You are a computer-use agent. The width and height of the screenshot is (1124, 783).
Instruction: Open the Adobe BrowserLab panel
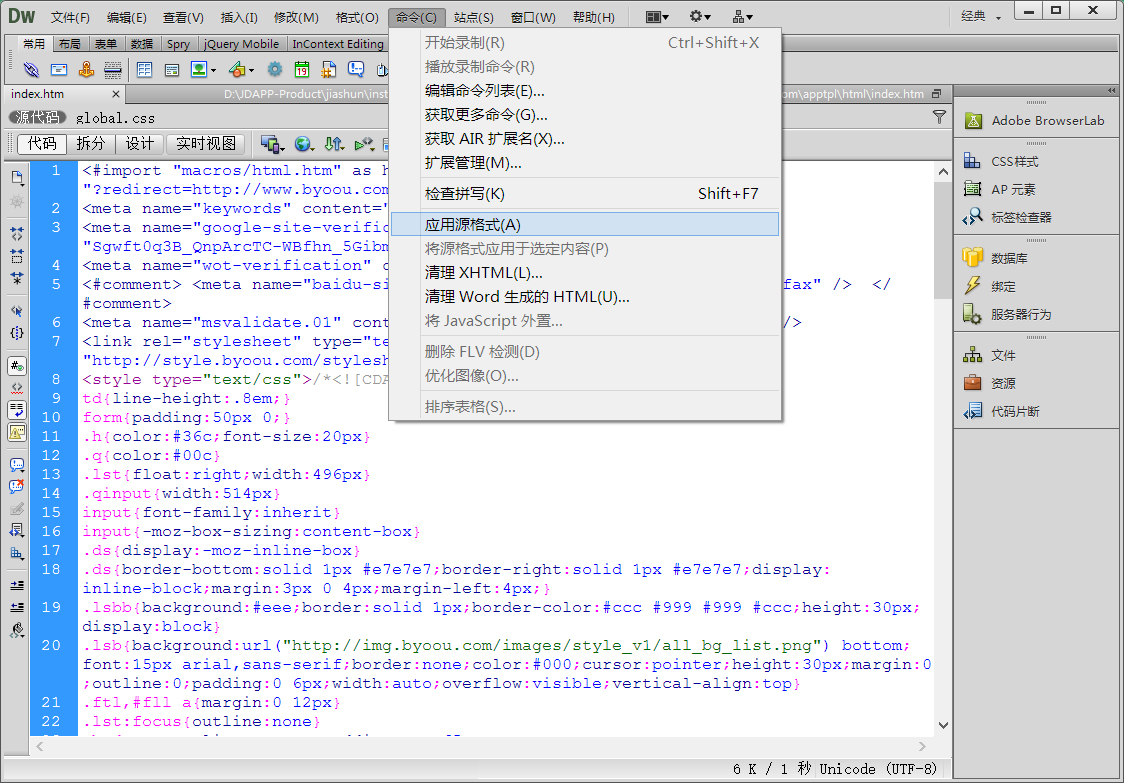[x=1047, y=120]
